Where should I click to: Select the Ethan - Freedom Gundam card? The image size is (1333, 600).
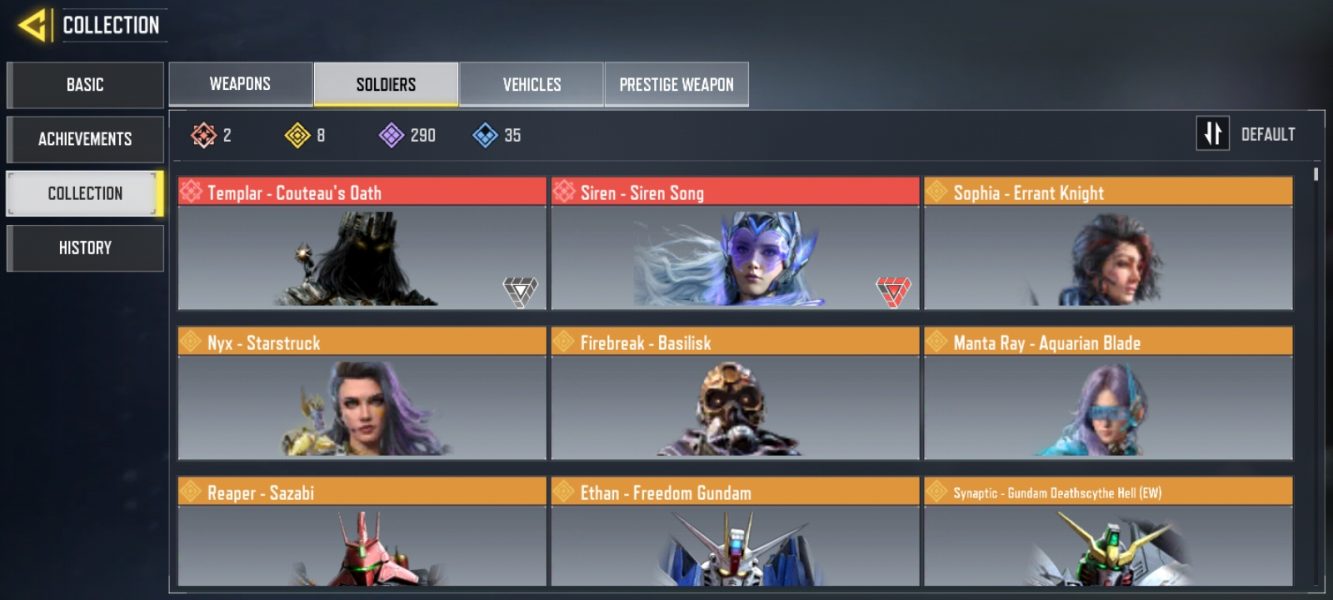[735, 532]
